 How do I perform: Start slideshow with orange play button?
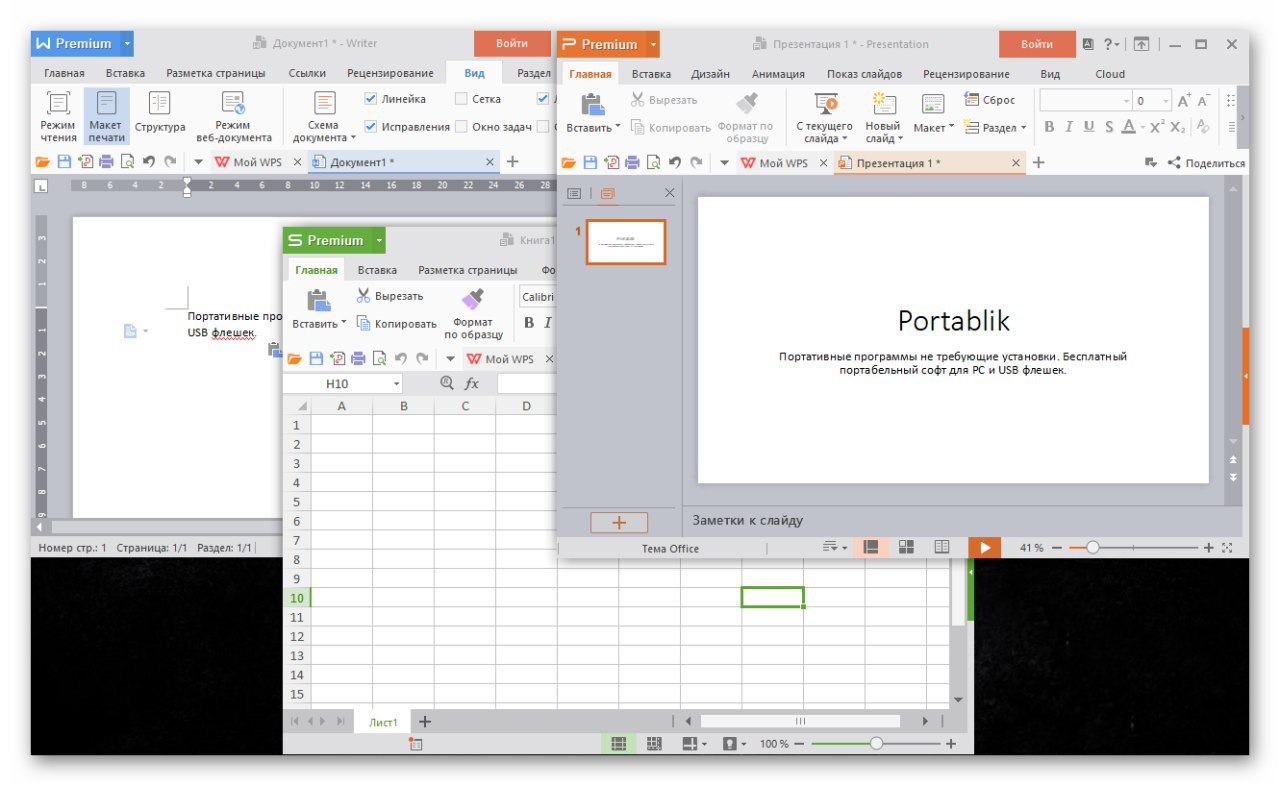point(985,548)
